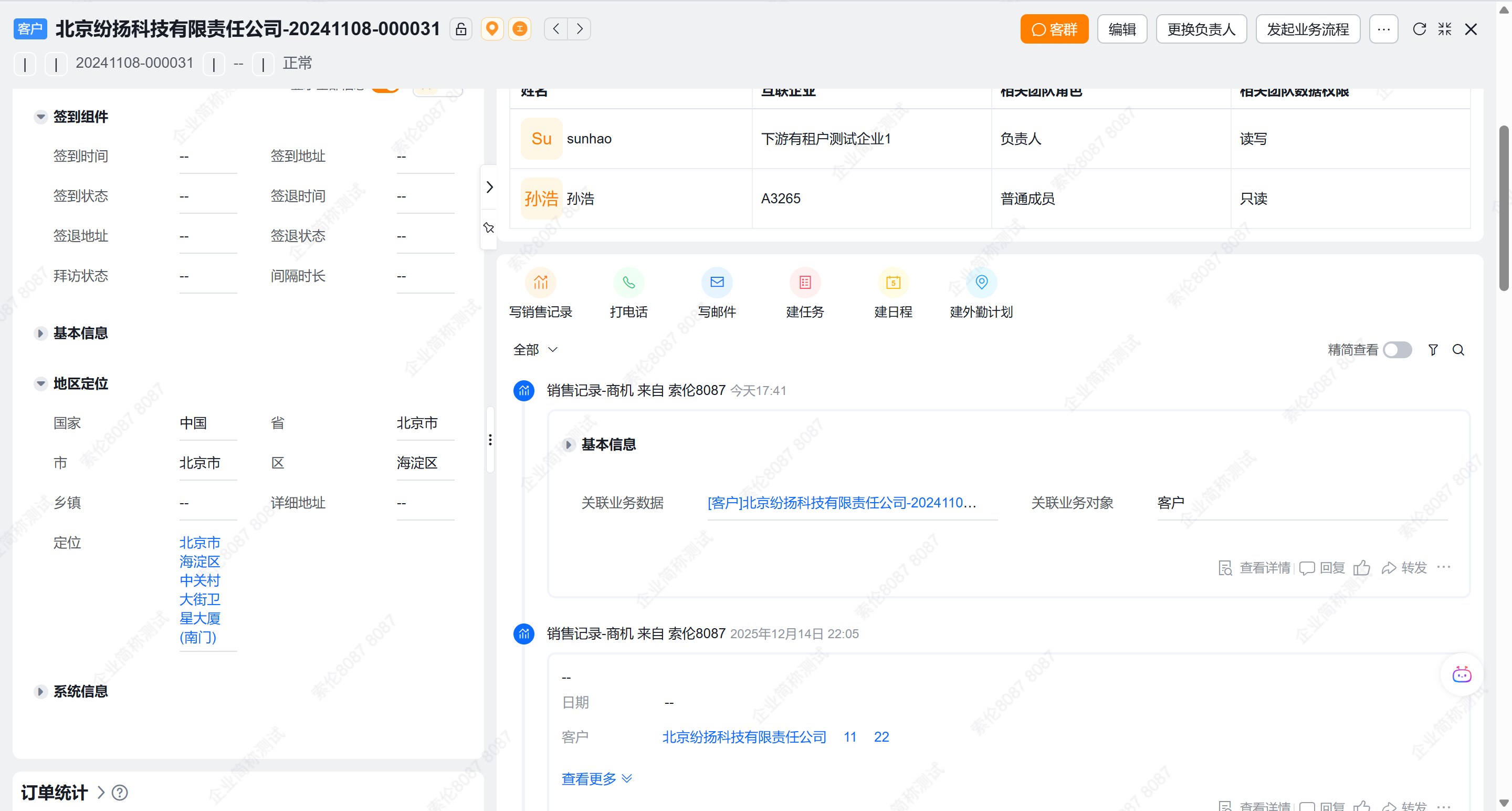Click the 建任务 task icon
Image resolution: width=1512 pixels, height=811 pixels.
click(x=805, y=283)
